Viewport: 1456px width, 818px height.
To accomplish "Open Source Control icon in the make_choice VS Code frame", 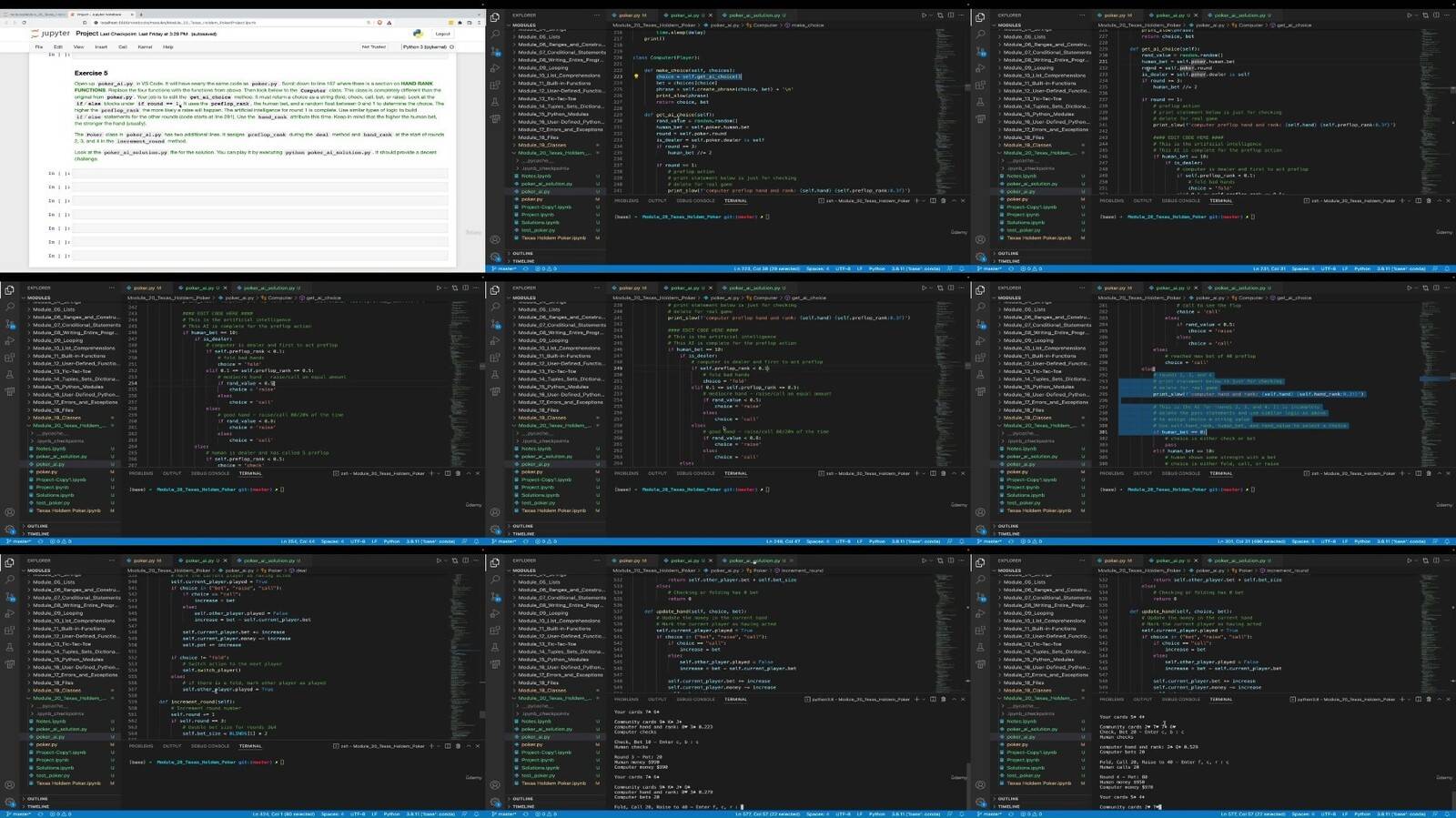I will coord(495,51).
